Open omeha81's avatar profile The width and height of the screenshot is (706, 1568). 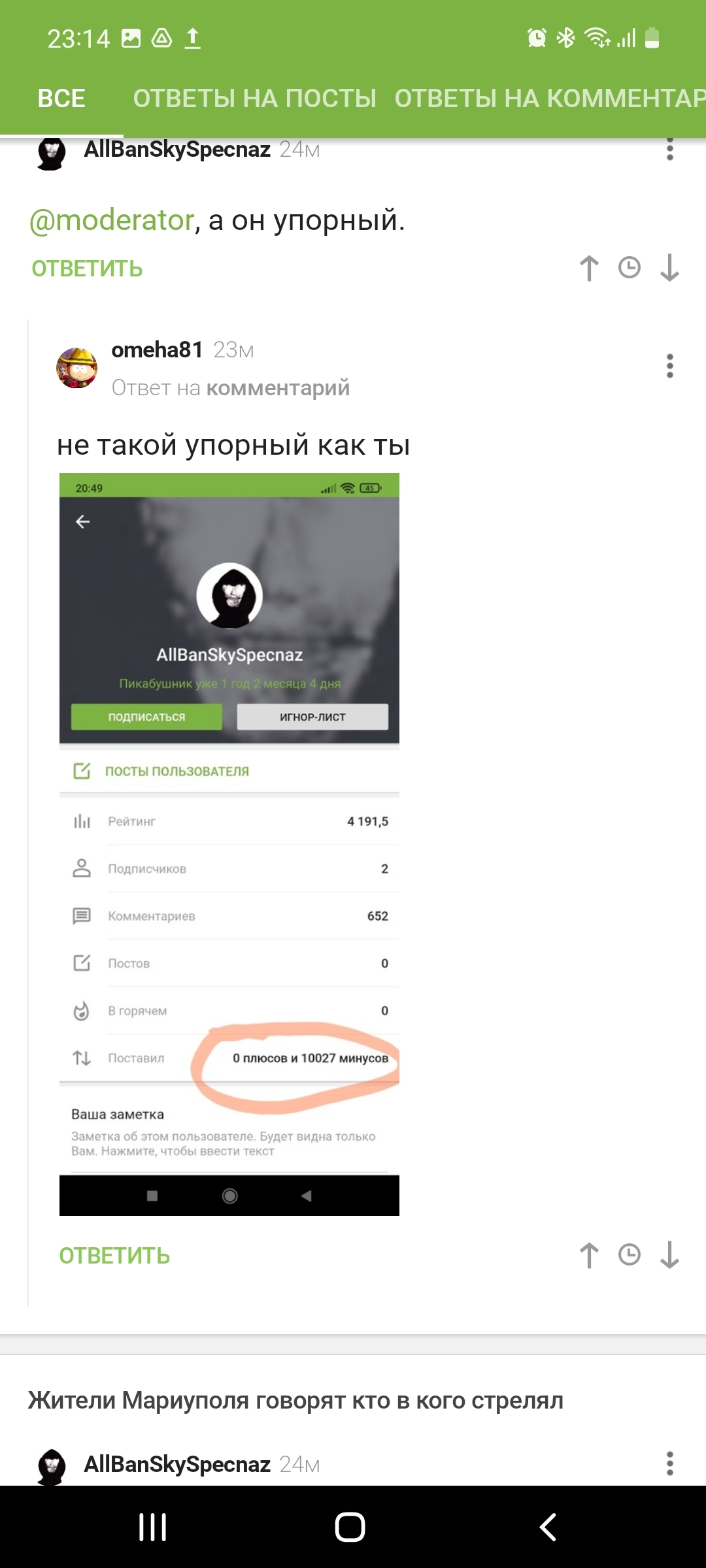click(x=77, y=368)
